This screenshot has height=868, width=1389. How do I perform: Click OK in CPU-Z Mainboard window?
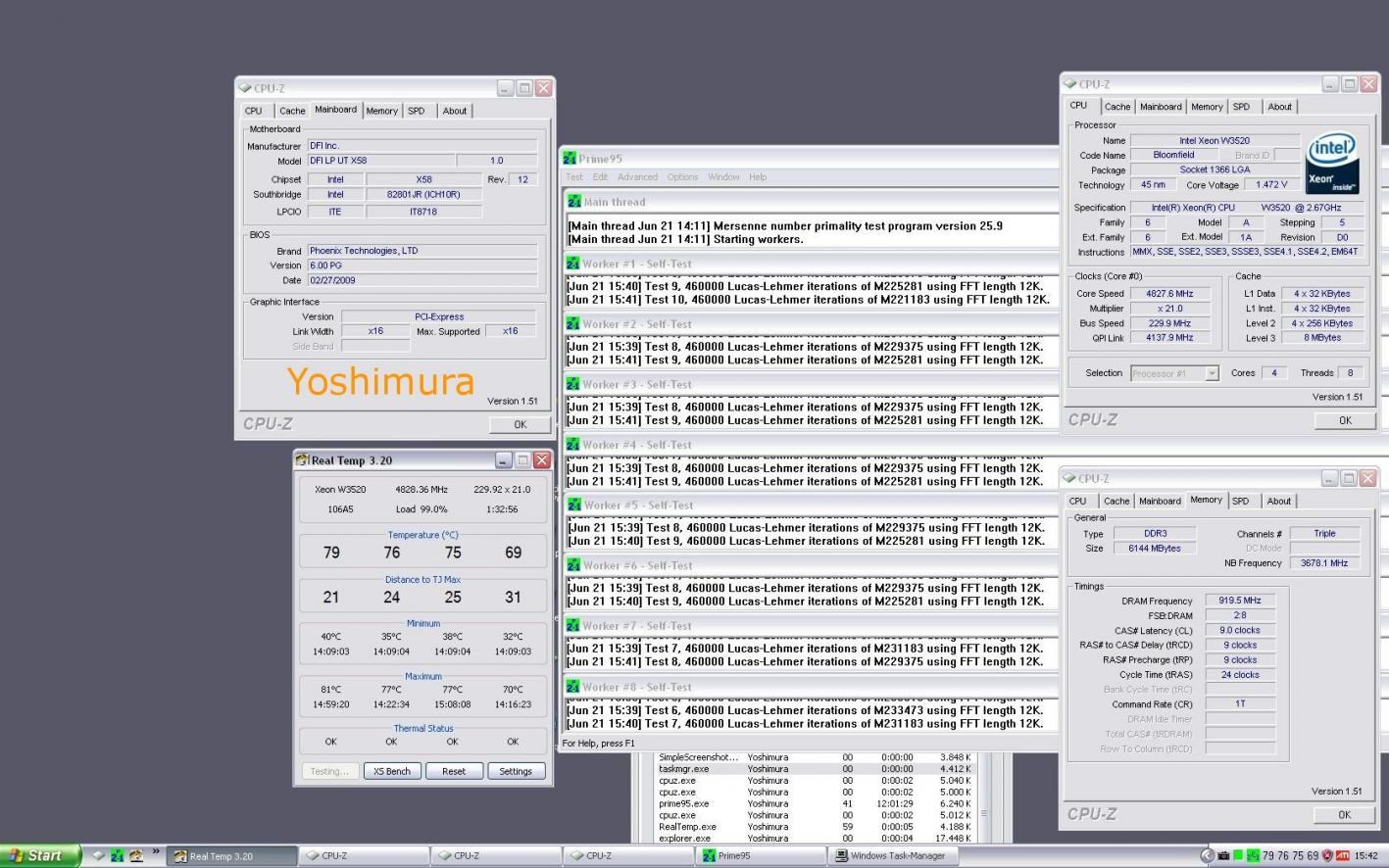click(520, 424)
